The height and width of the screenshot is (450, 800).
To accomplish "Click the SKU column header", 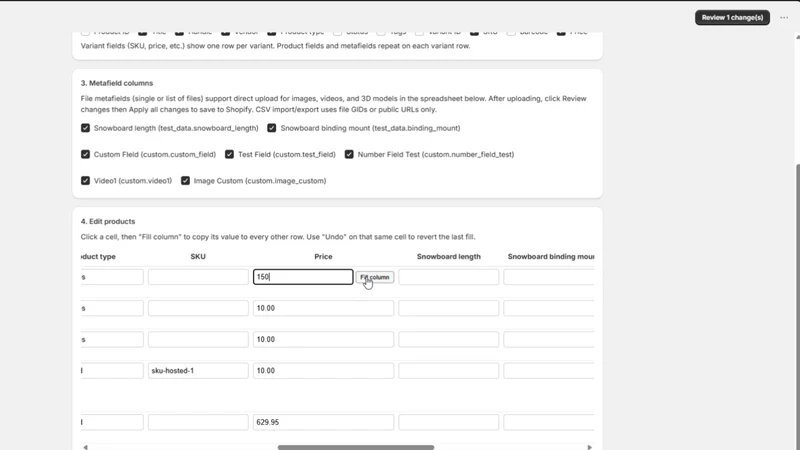I will click(198, 257).
